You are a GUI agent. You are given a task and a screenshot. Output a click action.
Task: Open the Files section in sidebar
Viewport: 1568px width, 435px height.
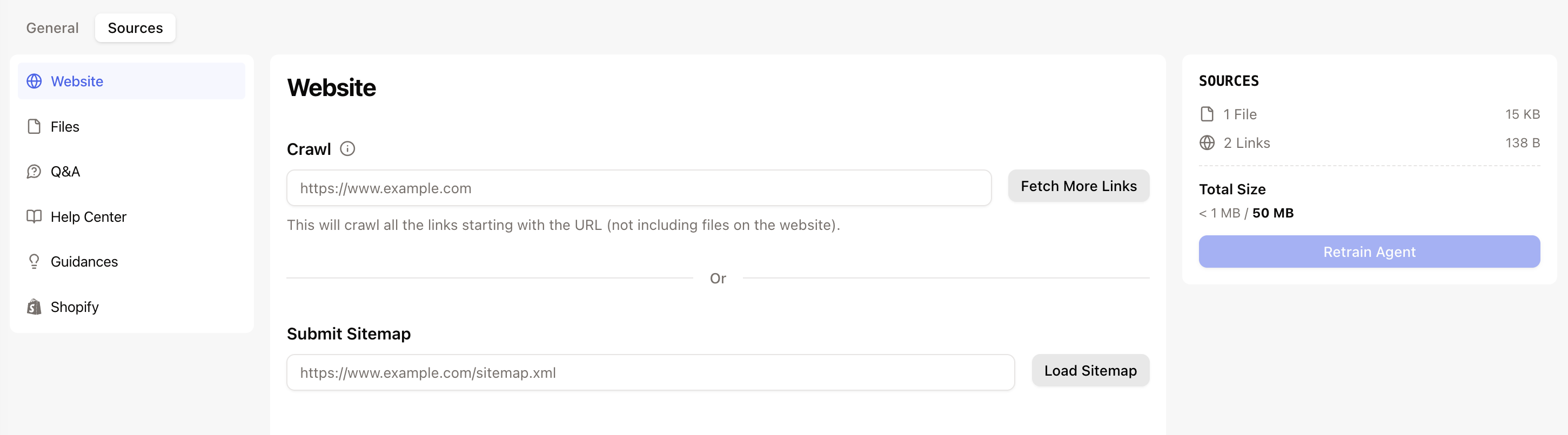point(65,126)
